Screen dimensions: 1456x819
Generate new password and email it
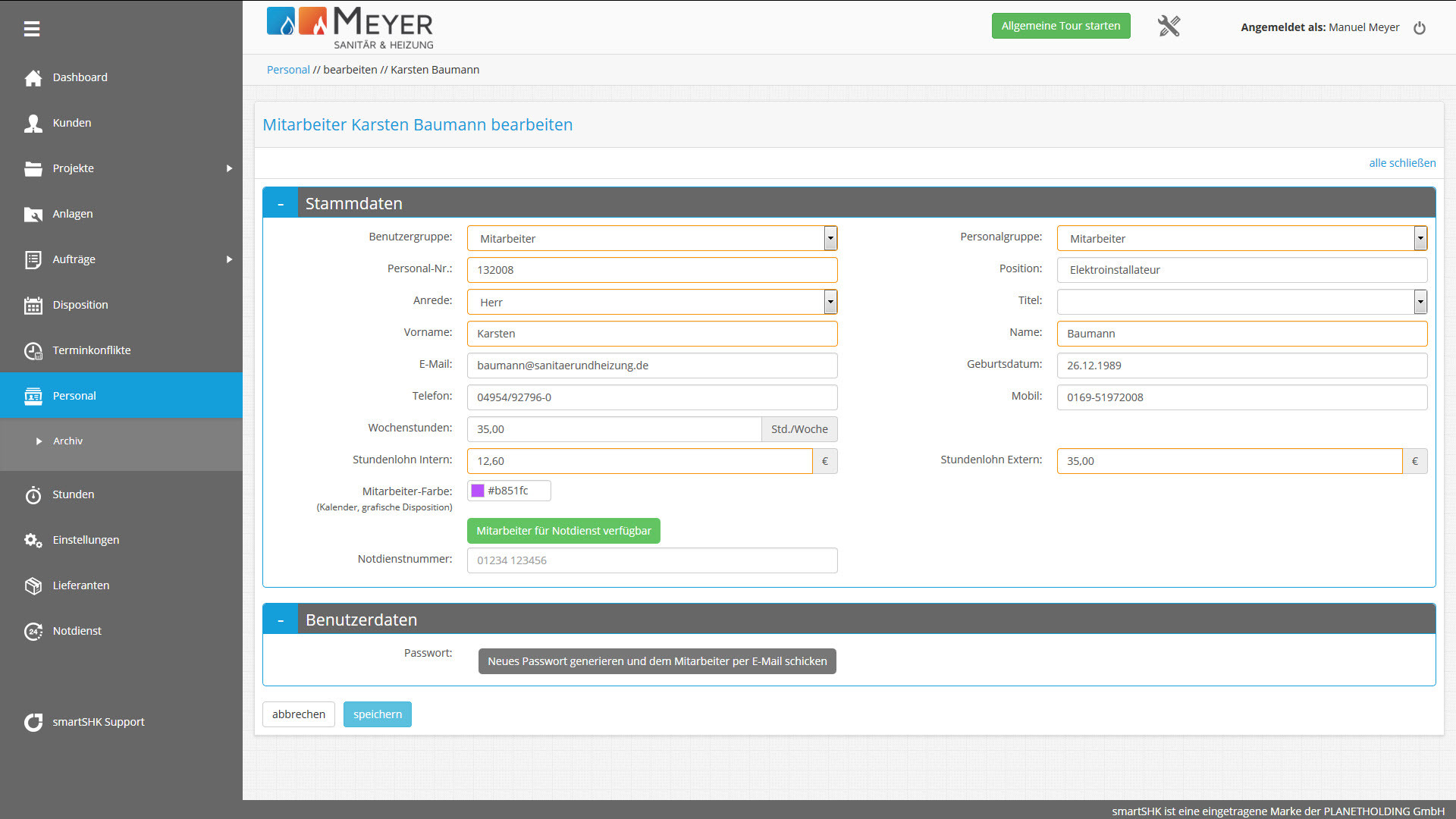pyautogui.click(x=657, y=661)
